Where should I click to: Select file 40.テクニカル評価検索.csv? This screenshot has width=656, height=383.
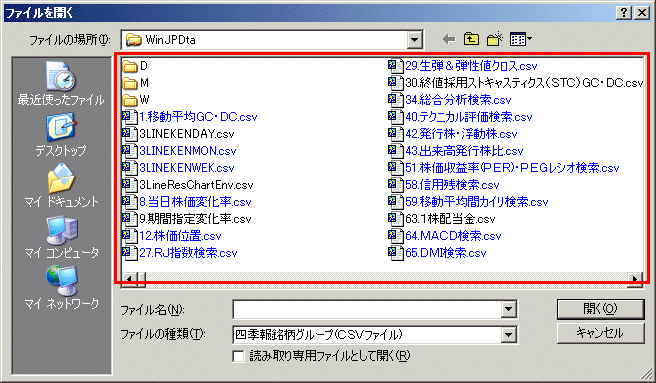point(469,117)
